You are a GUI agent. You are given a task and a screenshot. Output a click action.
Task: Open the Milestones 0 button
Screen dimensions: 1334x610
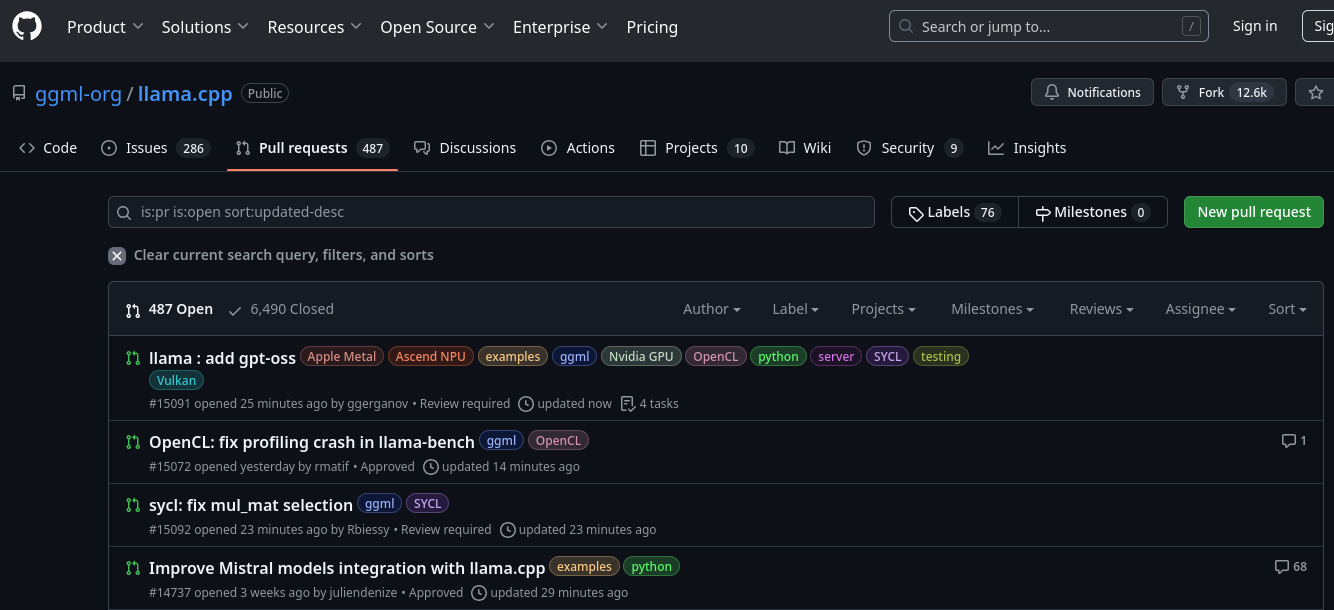pos(1093,212)
